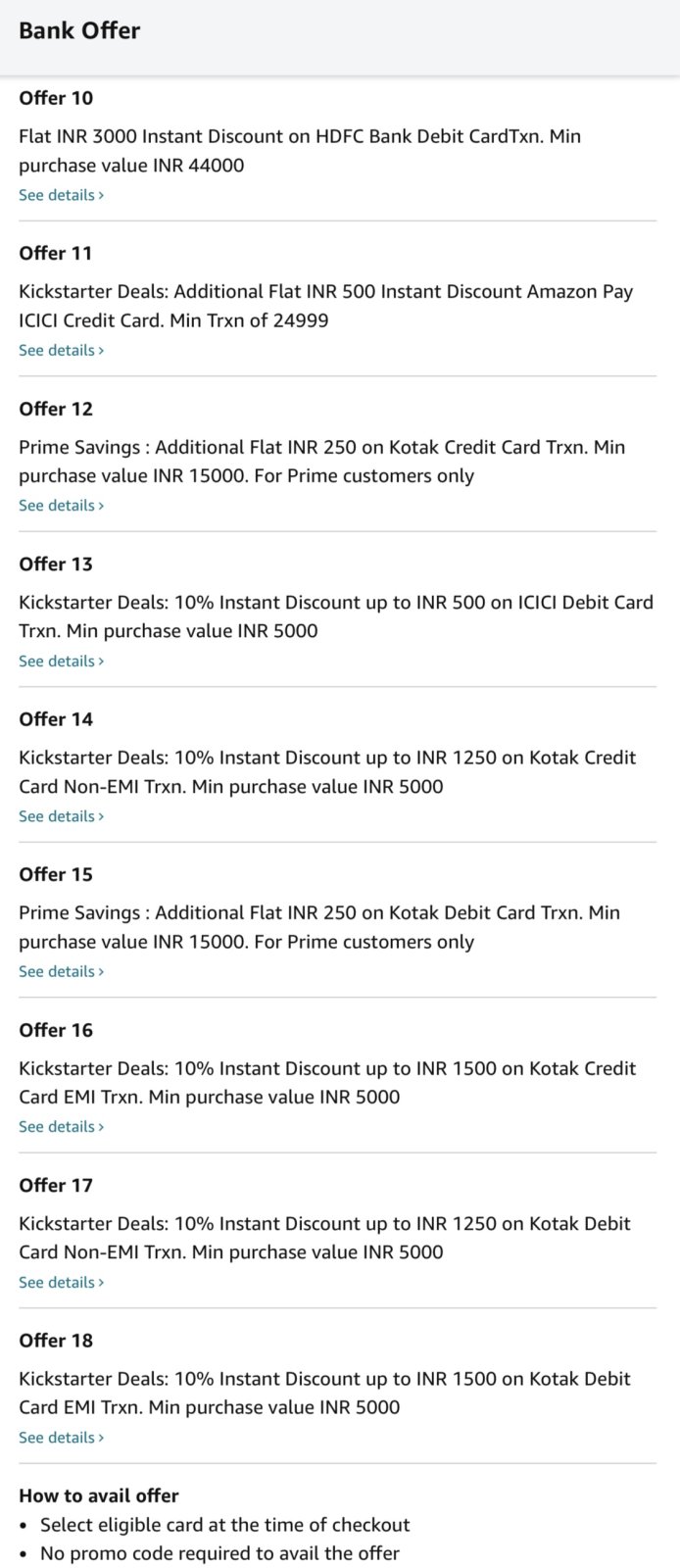Show See details for Offer 16
680x1568 pixels.
click(x=61, y=1127)
